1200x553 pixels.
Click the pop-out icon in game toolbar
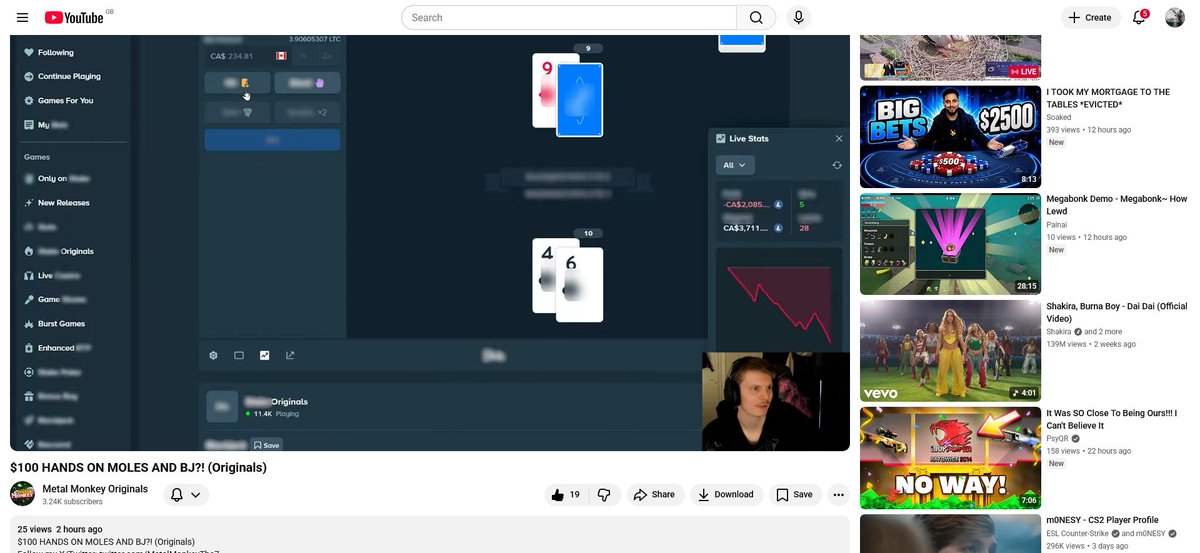pos(291,355)
